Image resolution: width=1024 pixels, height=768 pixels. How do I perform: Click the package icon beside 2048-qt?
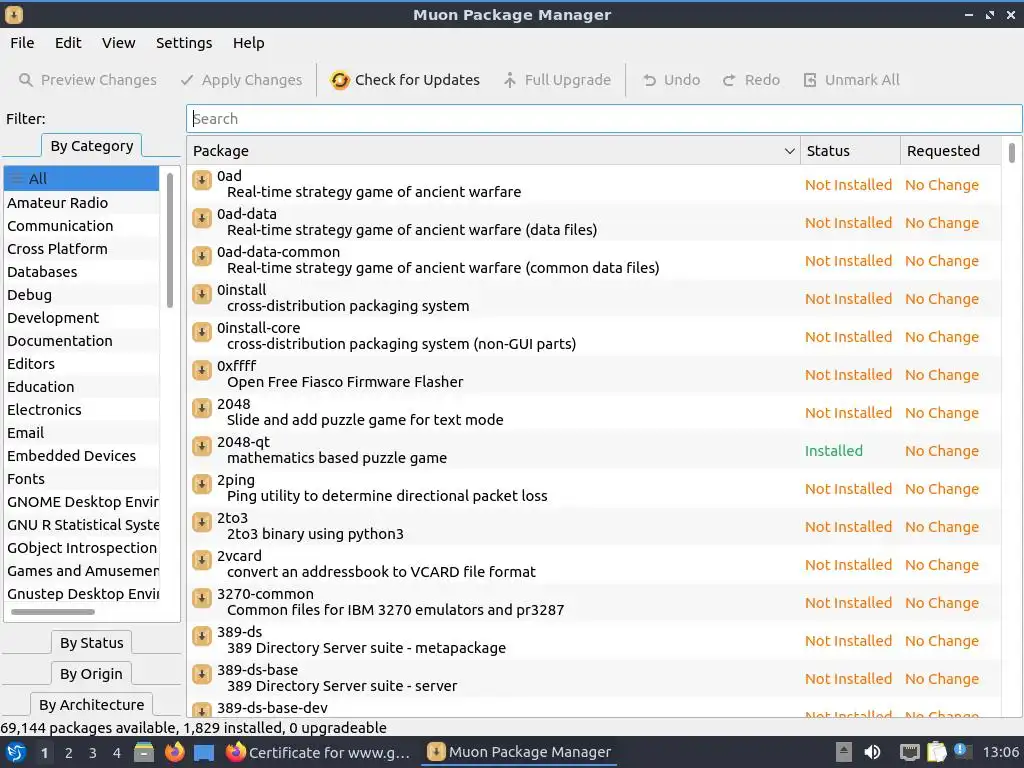[202, 446]
